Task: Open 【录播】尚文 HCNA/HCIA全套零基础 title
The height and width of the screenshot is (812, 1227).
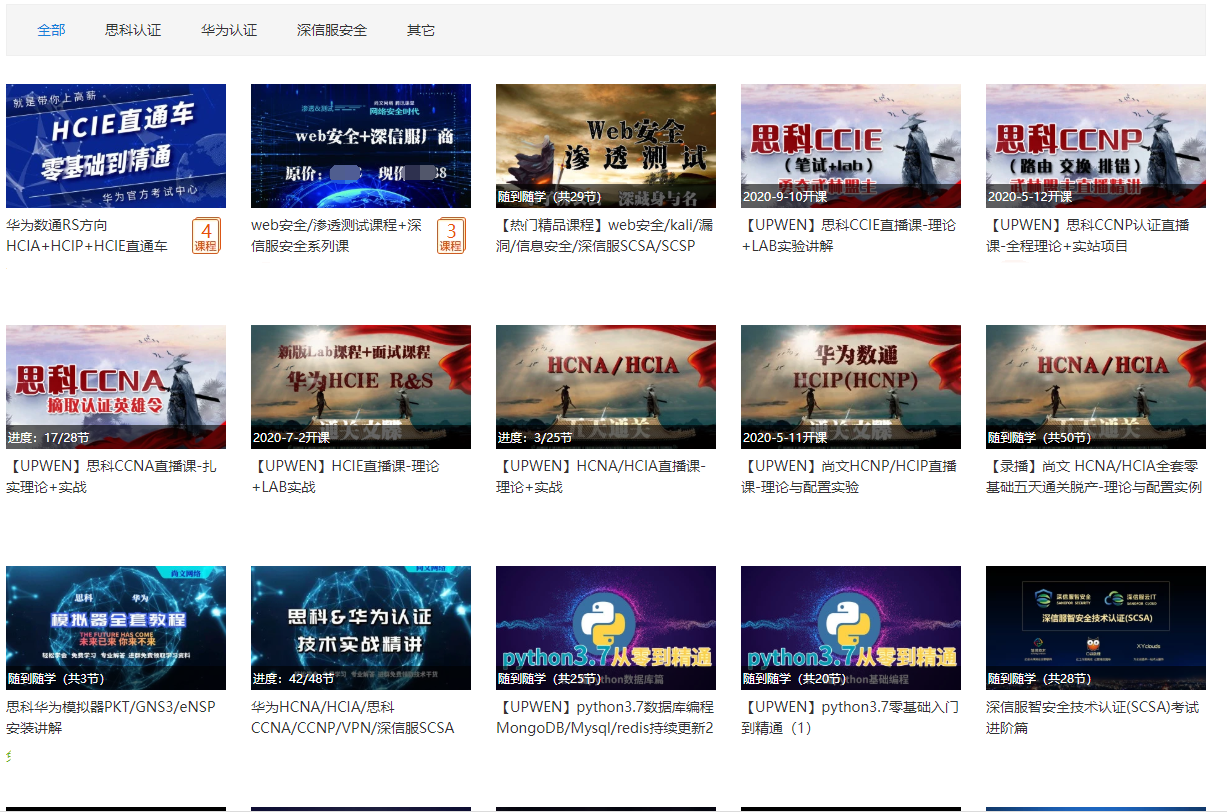Action: coord(1094,477)
